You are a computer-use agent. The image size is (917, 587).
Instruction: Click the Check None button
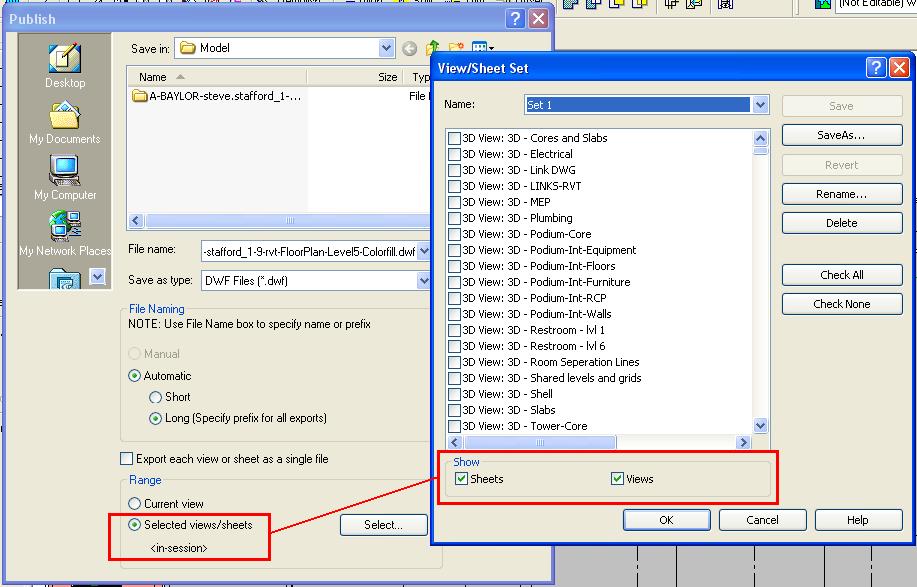pos(842,304)
